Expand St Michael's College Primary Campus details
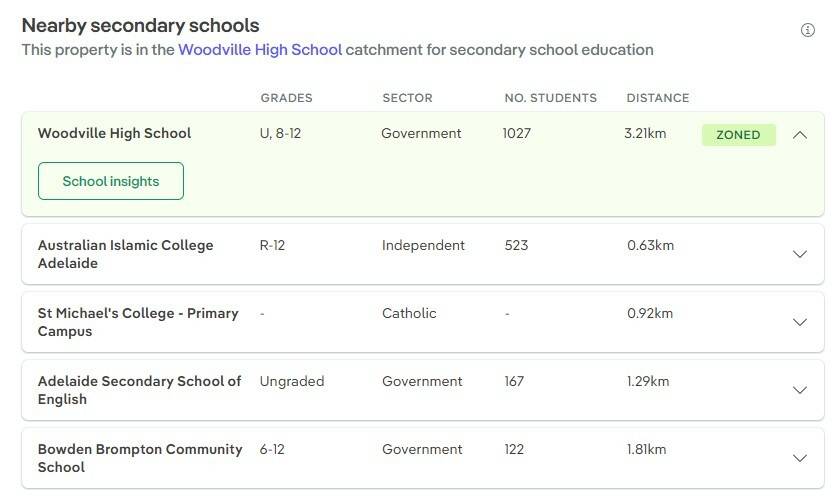This screenshot has height=497, width=837. click(x=799, y=322)
